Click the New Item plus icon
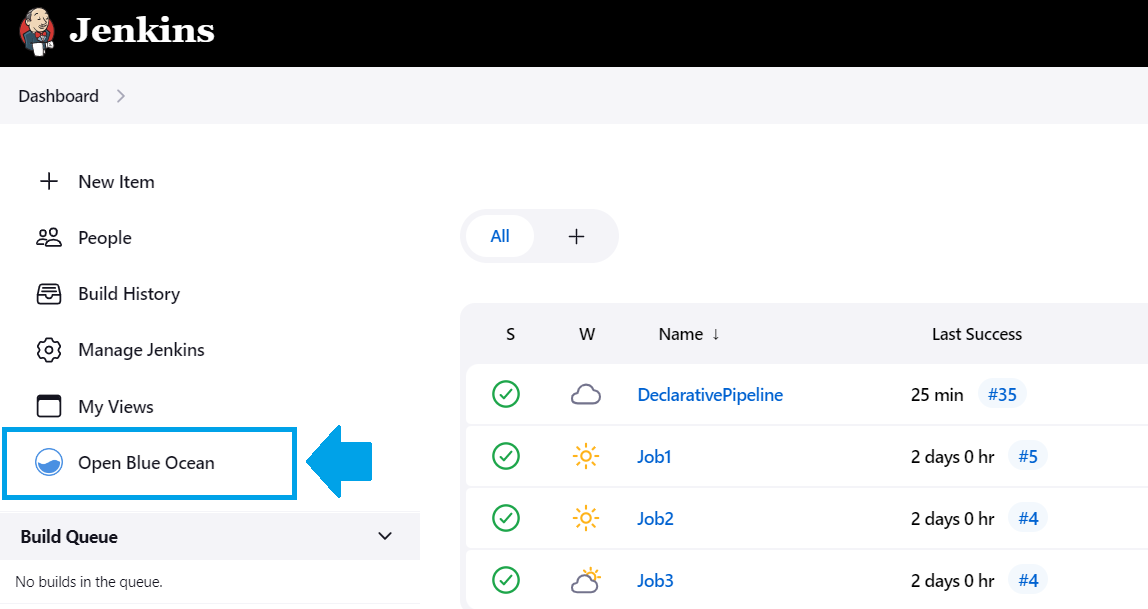Screen dimensions: 1148x609 (x=49, y=182)
